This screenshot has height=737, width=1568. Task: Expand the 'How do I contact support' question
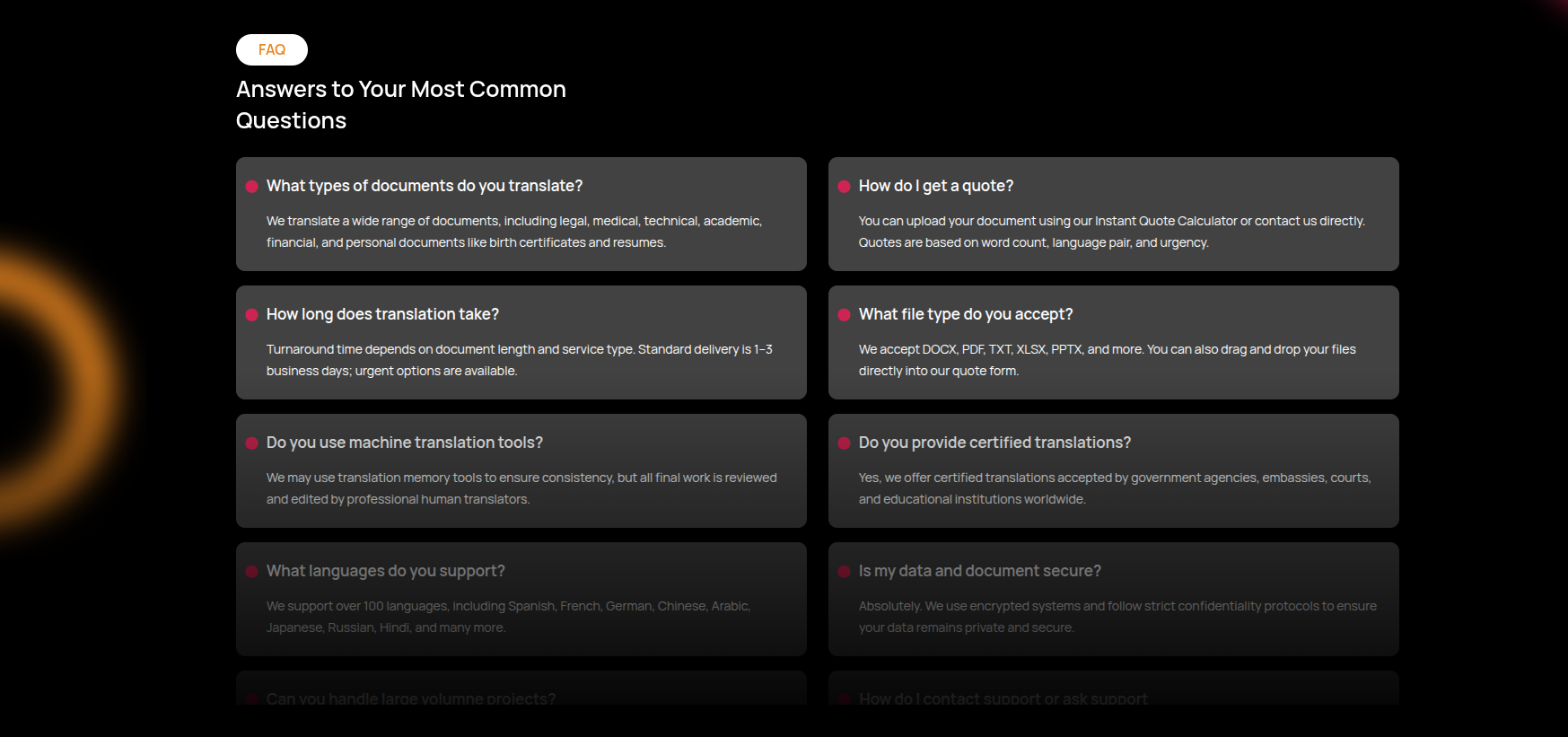pos(1003,698)
